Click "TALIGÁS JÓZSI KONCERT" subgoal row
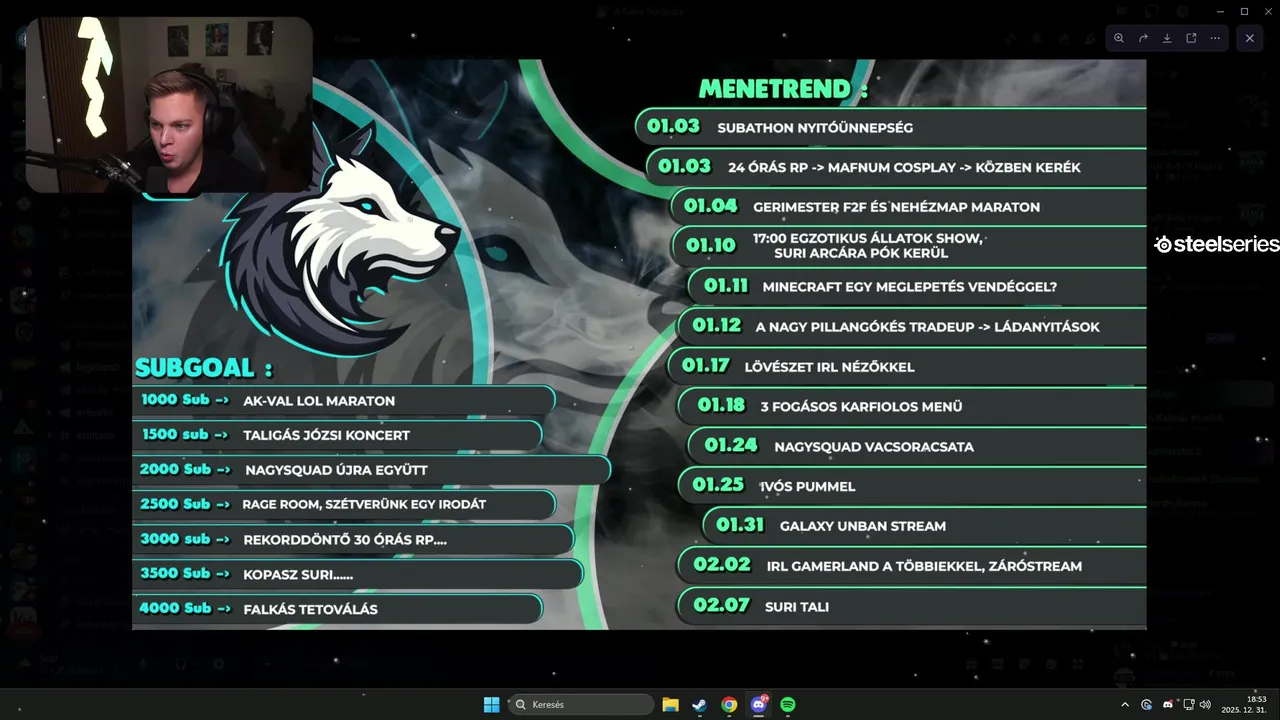This screenshot has width=1280, height=720. (x=337, y=435)
